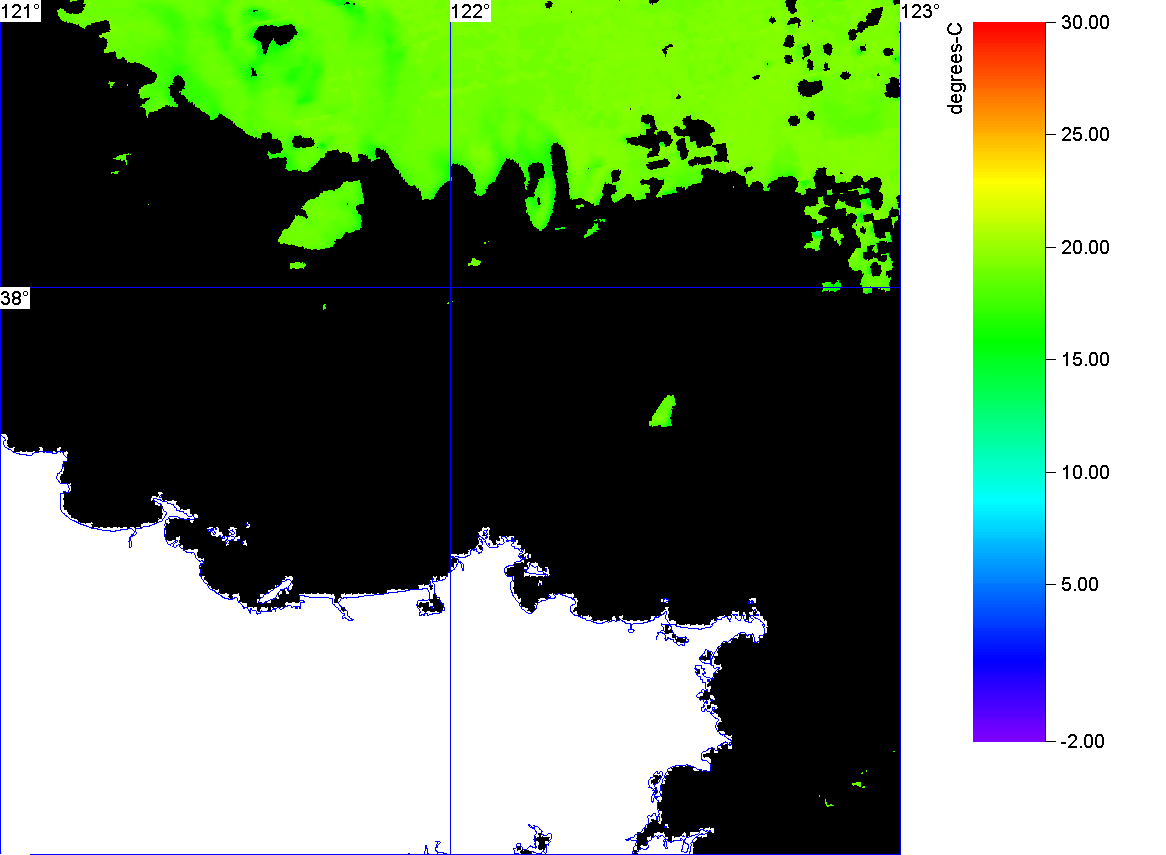This screenshot has height=855, width=1166.
Task: Click the 25.00 colorbar value
Action: [x=1085, y=135]
